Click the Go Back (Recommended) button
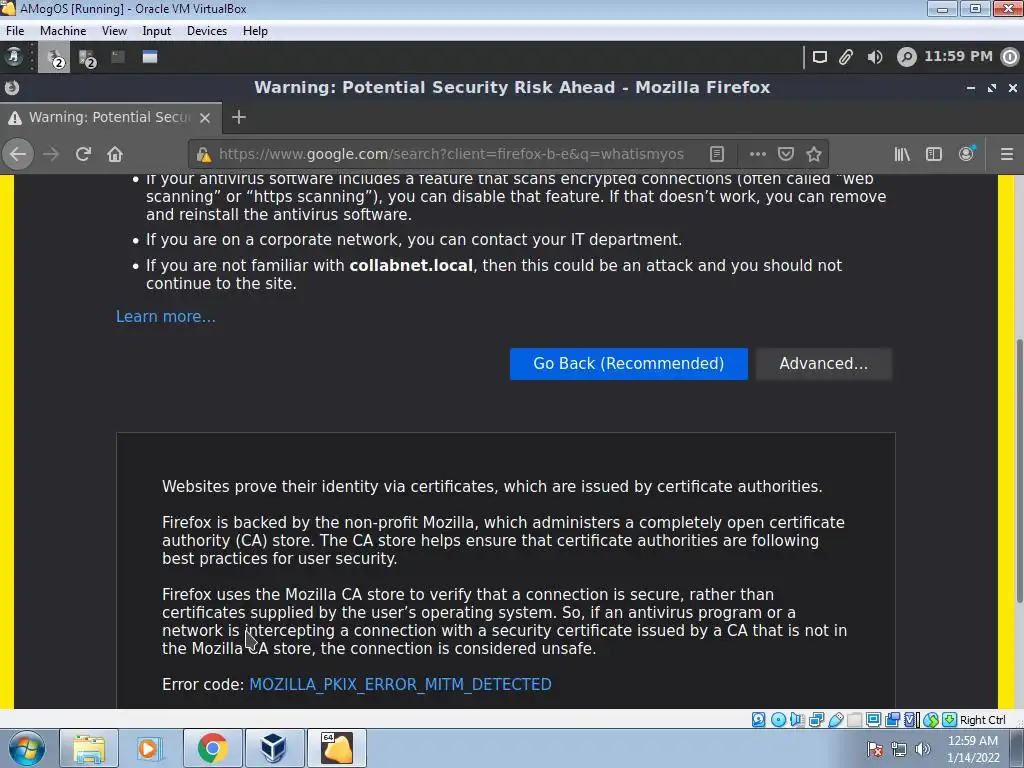Screen dimensions: 1024x768 628,364
